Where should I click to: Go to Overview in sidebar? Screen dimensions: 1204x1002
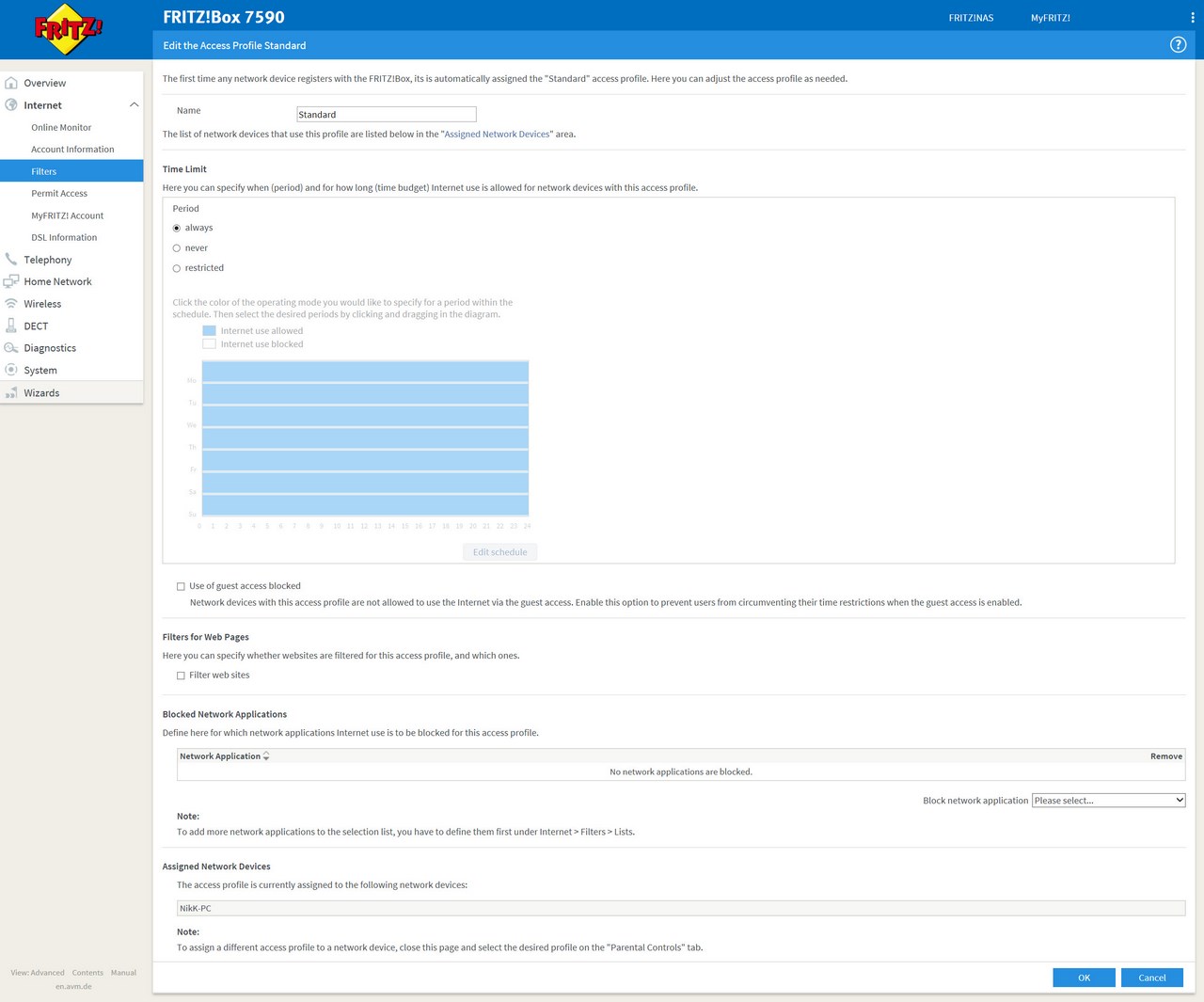point(45,83)
